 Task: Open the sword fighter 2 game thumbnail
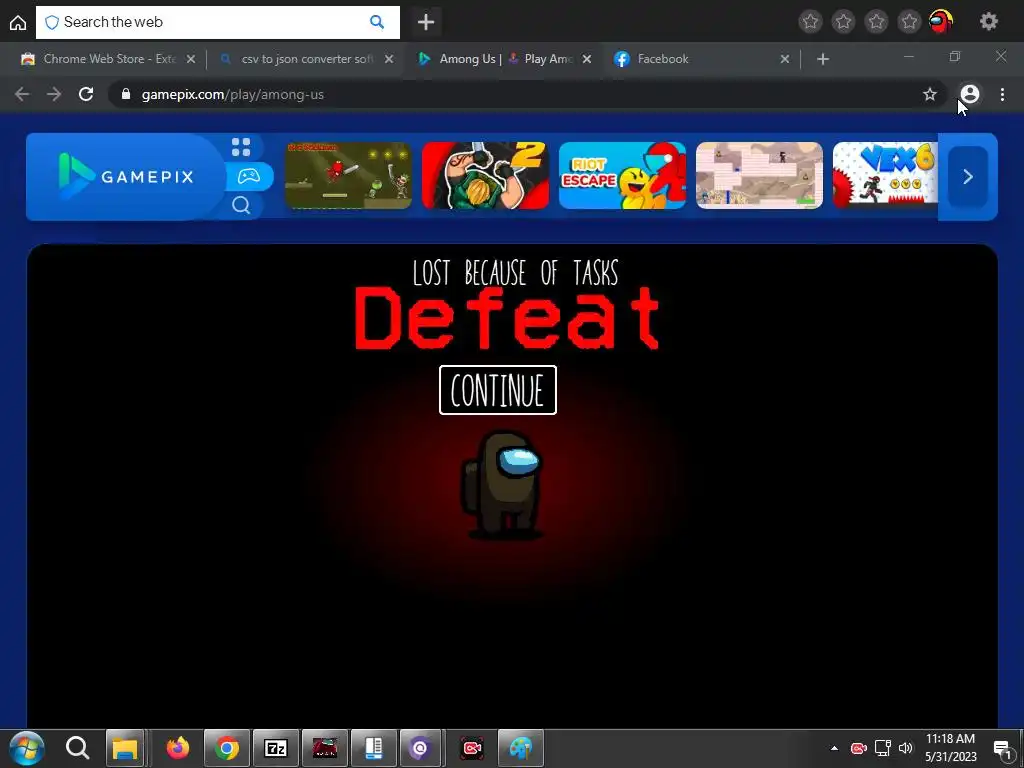[485, 176]
